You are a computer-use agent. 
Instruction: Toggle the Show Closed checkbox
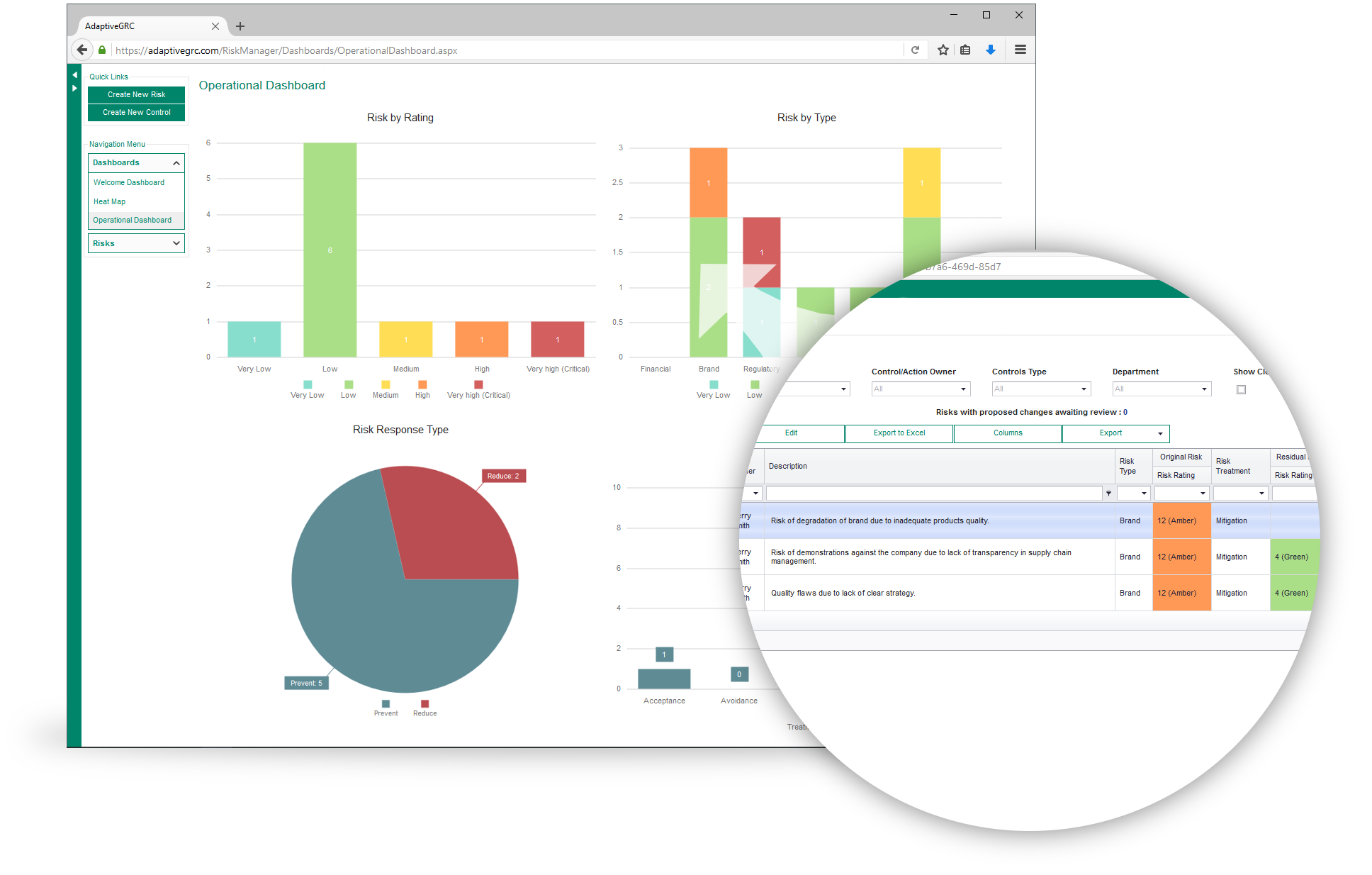[x=1241, y=389]
